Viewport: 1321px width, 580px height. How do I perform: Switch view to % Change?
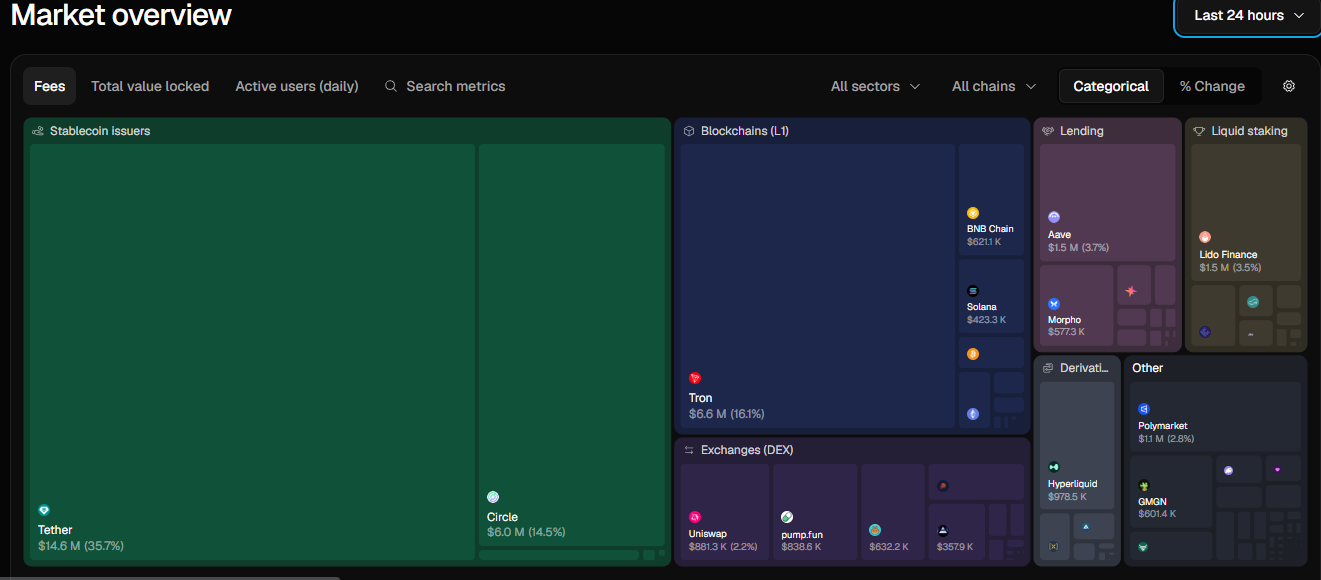click(1212, 86)
